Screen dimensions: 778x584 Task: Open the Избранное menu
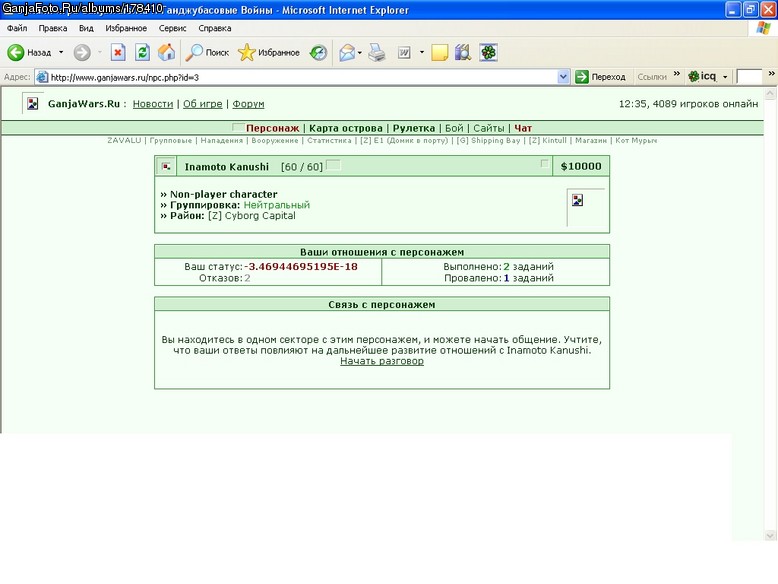tap(126, 28)
